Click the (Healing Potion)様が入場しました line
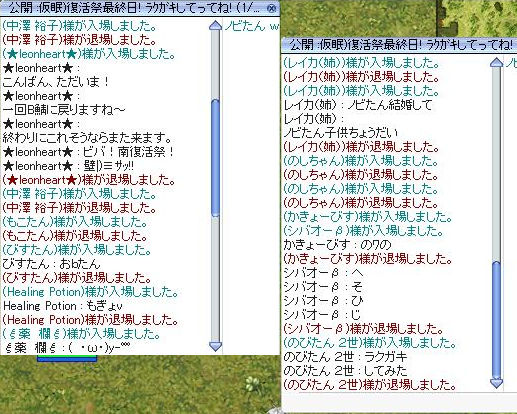The height and width of the screenshot is (414, 517). (x=90, y=292)
